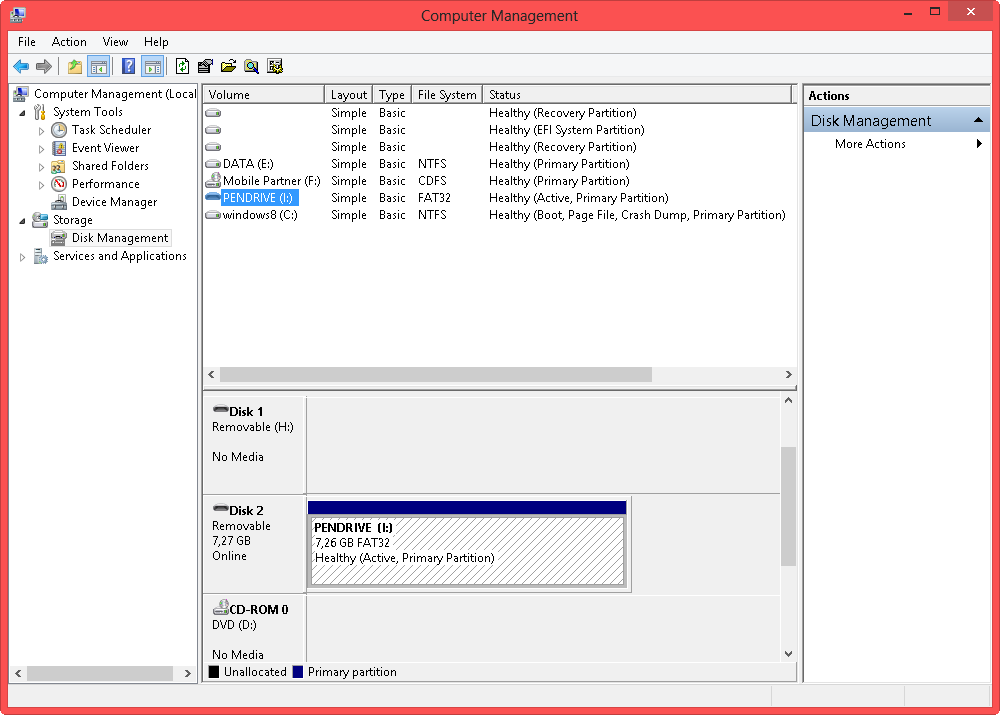This screenshot has width=1000, height=715.
Task: Collapse the Storage tree node
Action: tap(22, 221)
